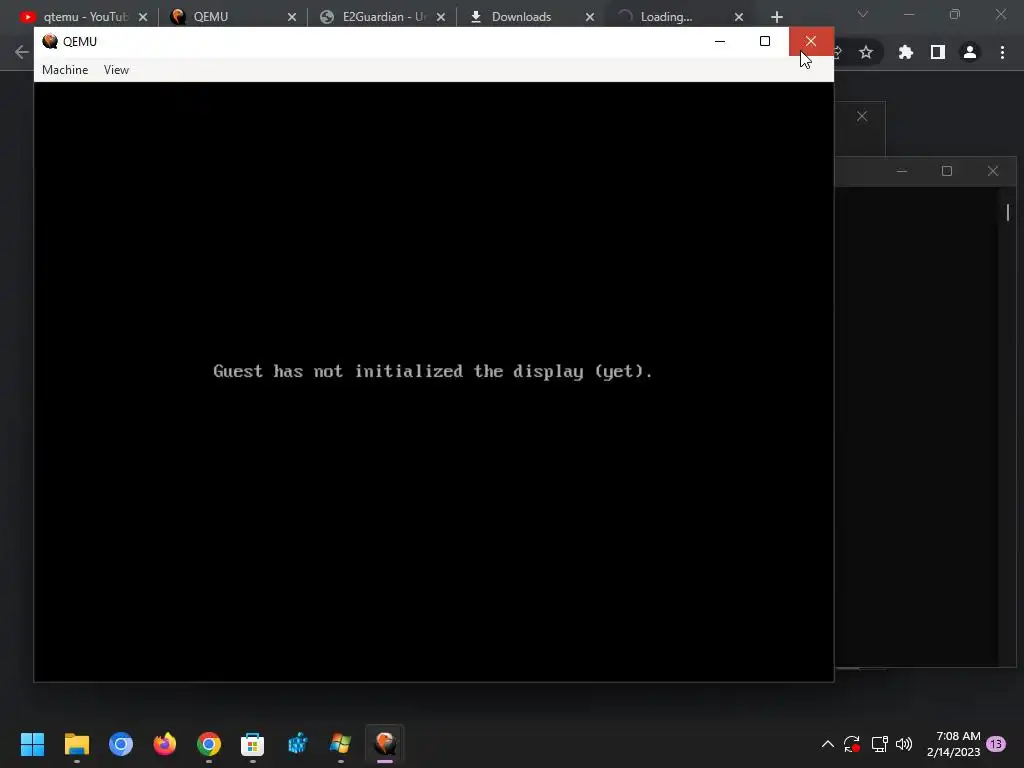Screen dimensions: 1024x768
Task: Show hidden system tray icons
Action: [827, 744]
